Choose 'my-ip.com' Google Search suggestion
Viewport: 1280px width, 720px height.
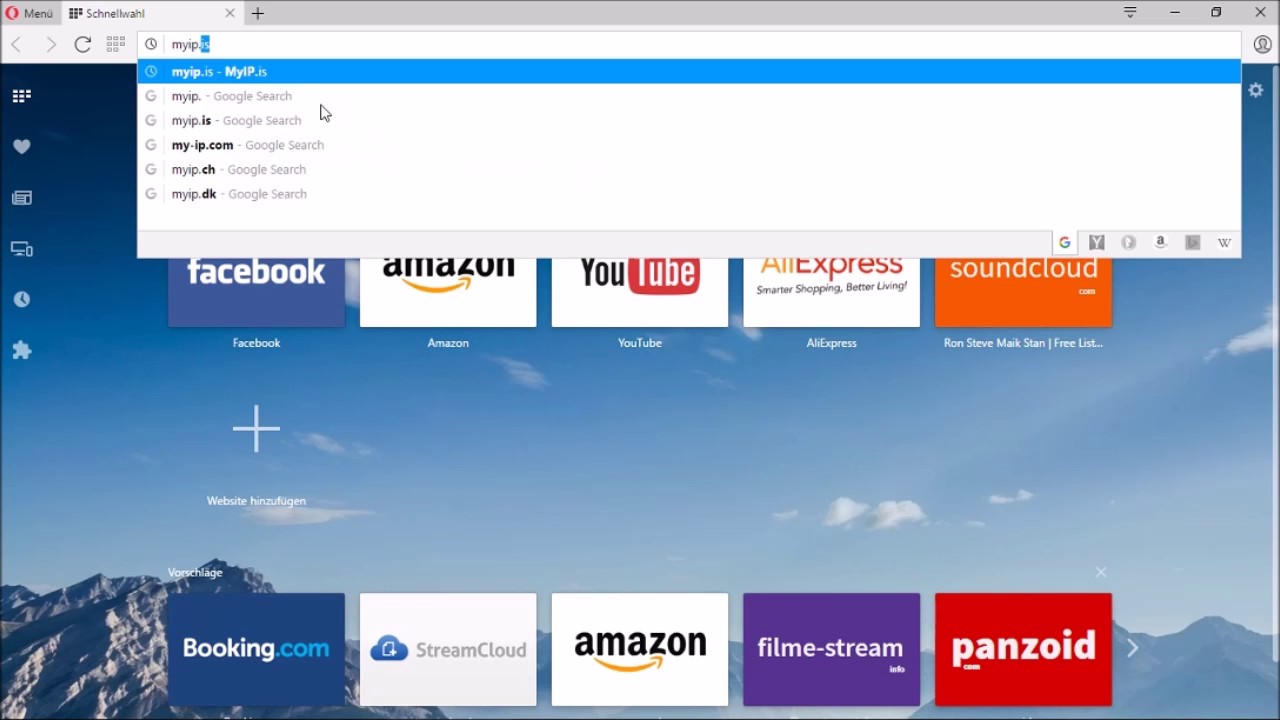(689, 145)
